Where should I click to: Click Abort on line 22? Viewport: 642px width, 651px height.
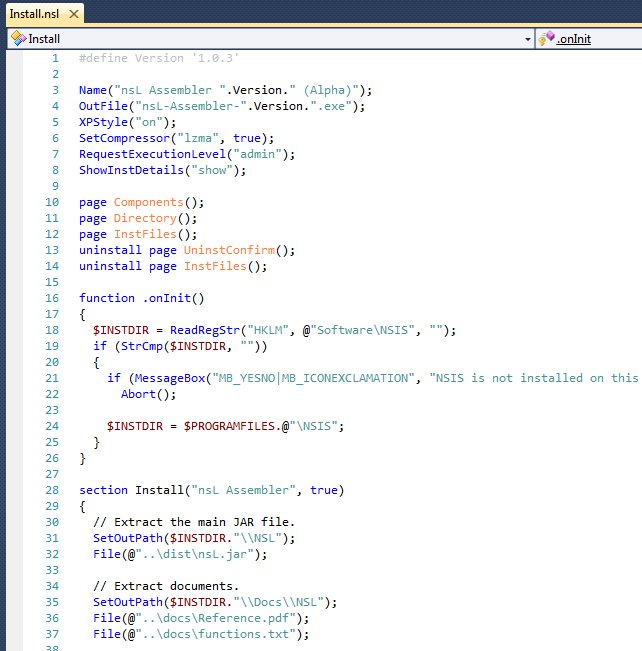138,394
